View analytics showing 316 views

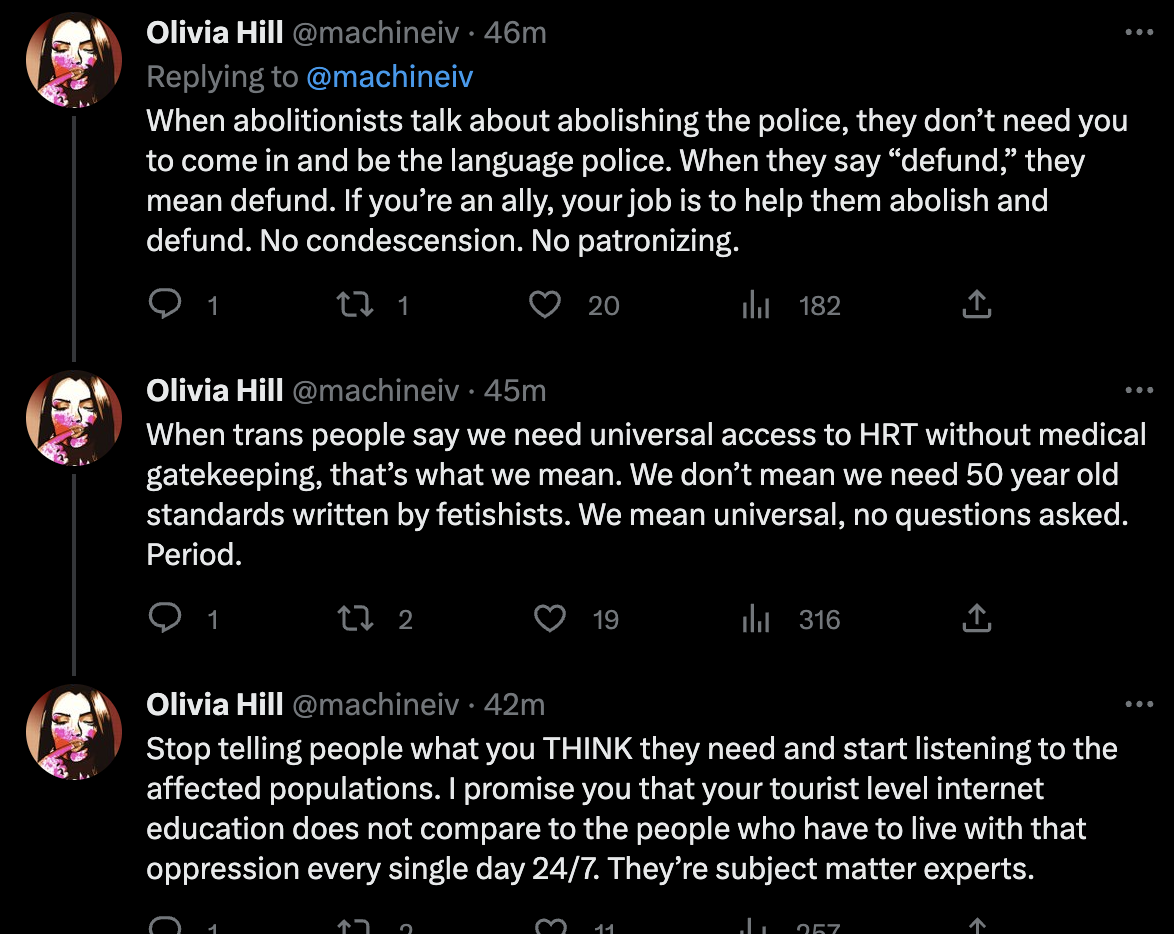pyautogui.click(x=756, y=620)
